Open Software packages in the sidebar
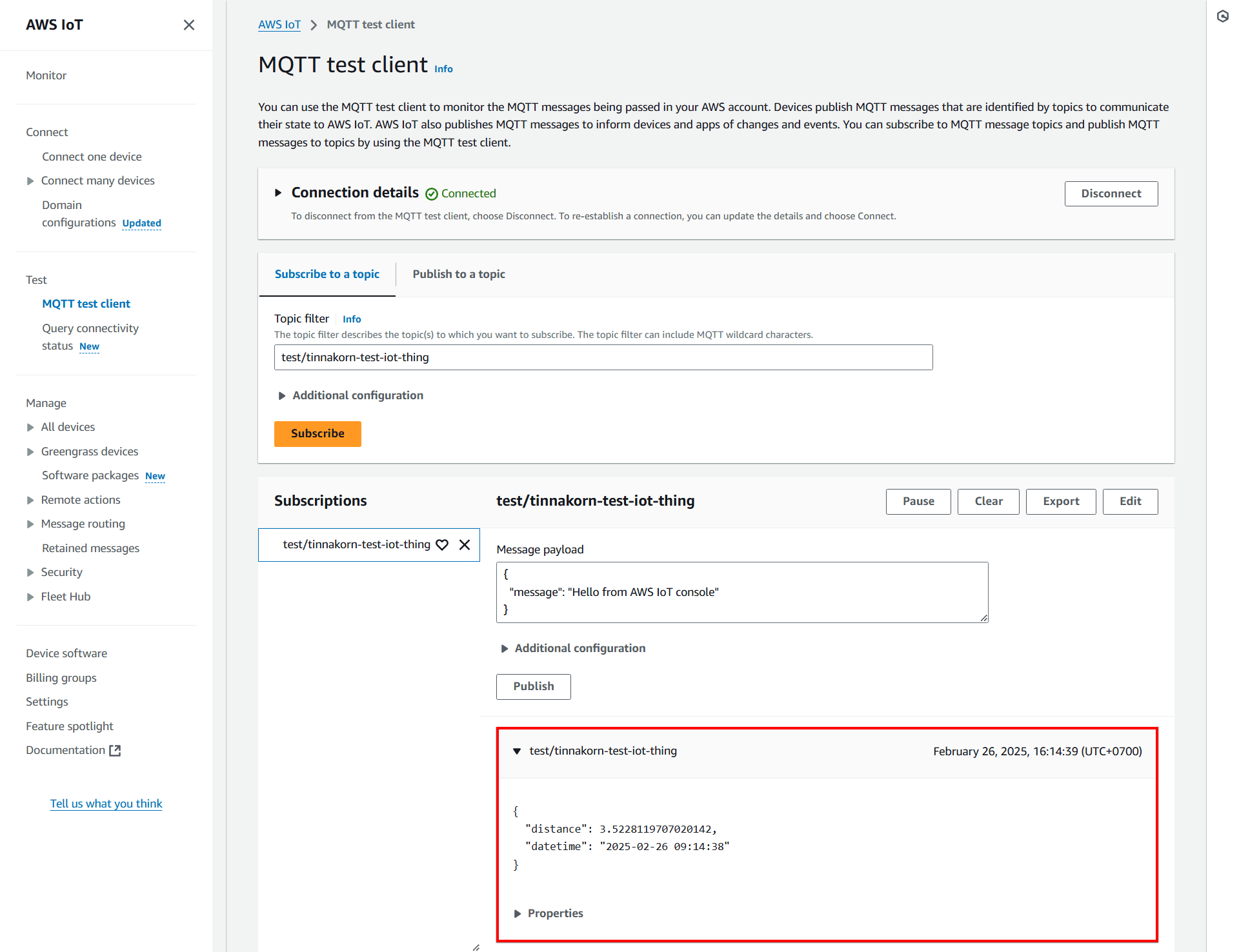Image resolution: width=1239 pixels, height=952 pixels. [90, 475]
